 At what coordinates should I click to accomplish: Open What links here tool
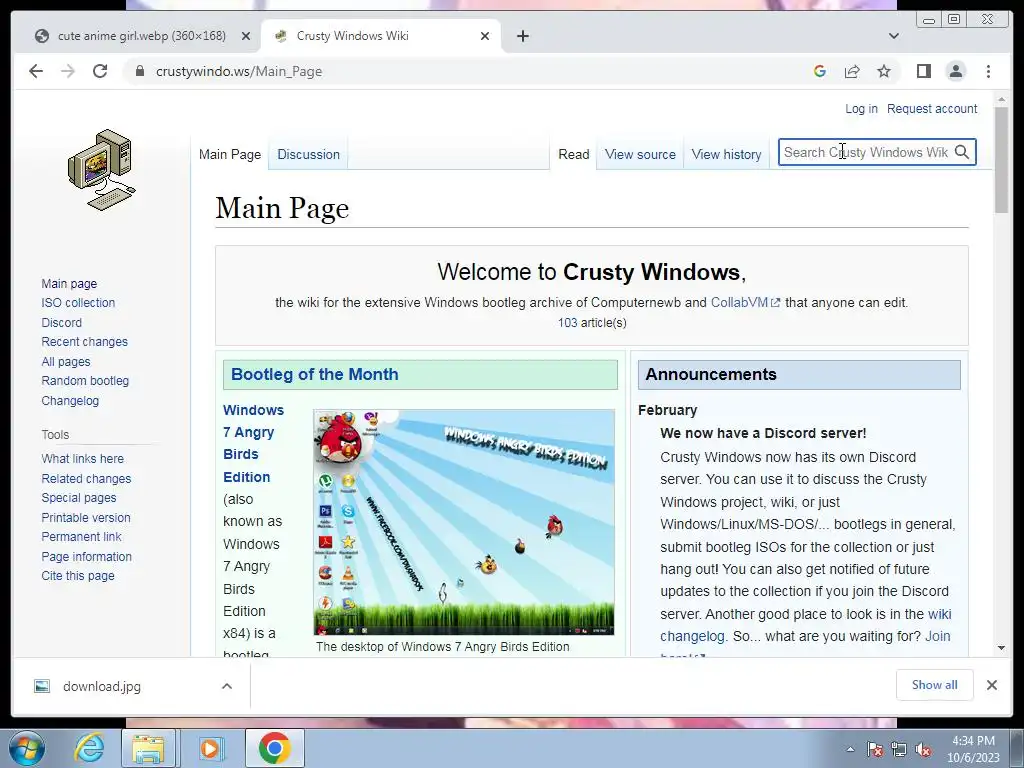pyautogui.click(x=82, y=458)
